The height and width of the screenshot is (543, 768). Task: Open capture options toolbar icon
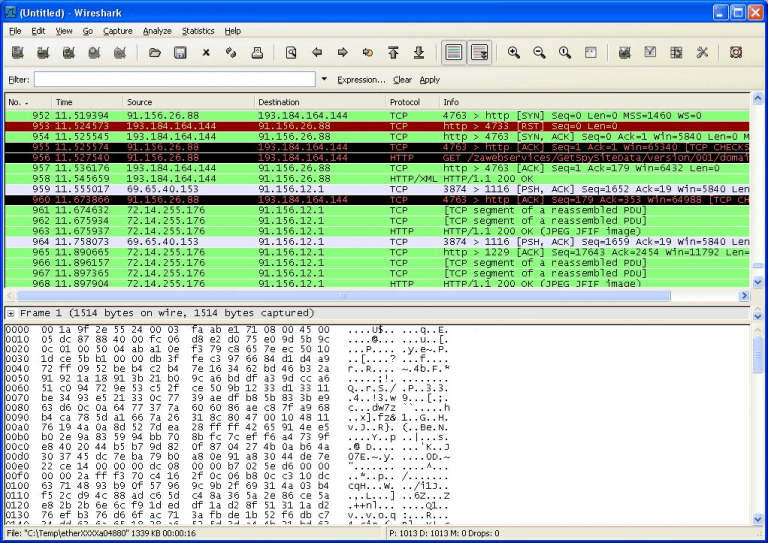tap(43, 52)
